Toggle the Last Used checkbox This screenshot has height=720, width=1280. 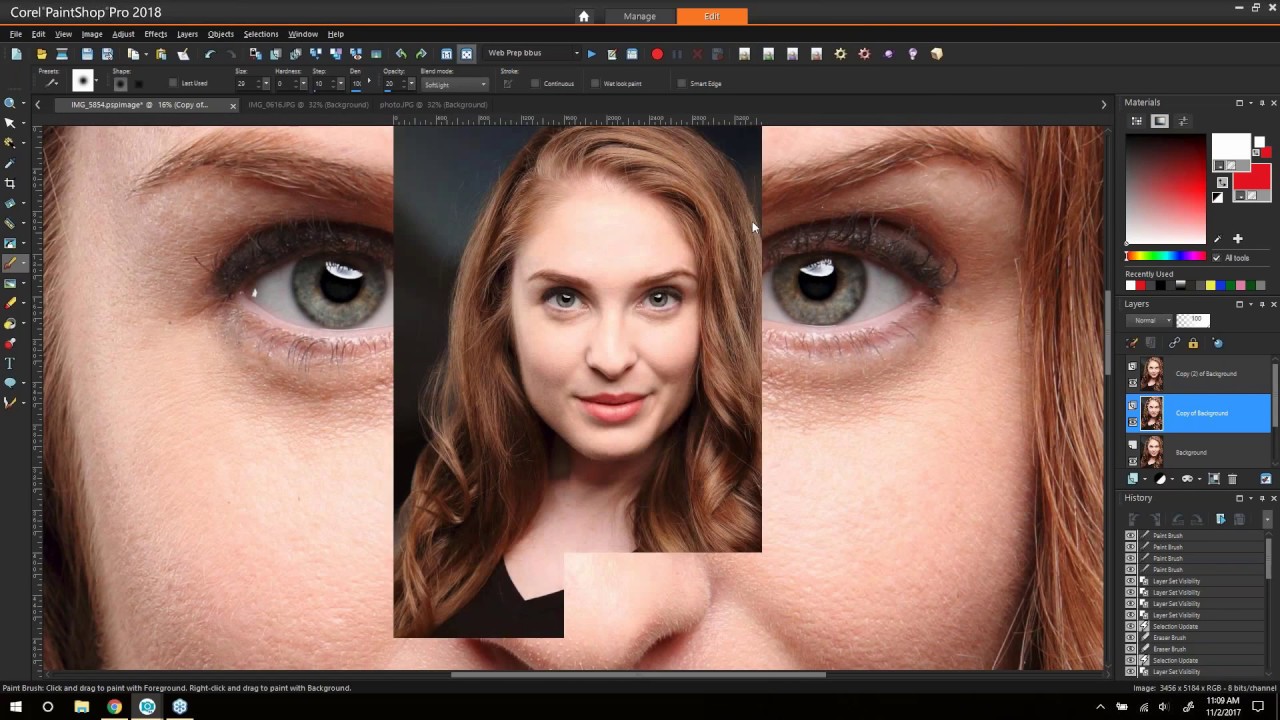click(x=173, y=83)
